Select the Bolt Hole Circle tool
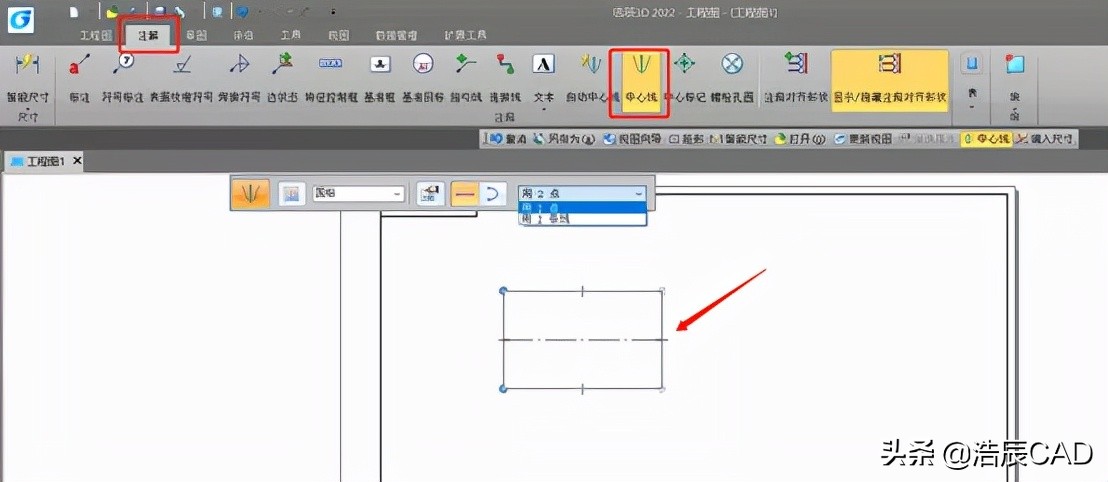1108x482 pixels. click(732, 79)
